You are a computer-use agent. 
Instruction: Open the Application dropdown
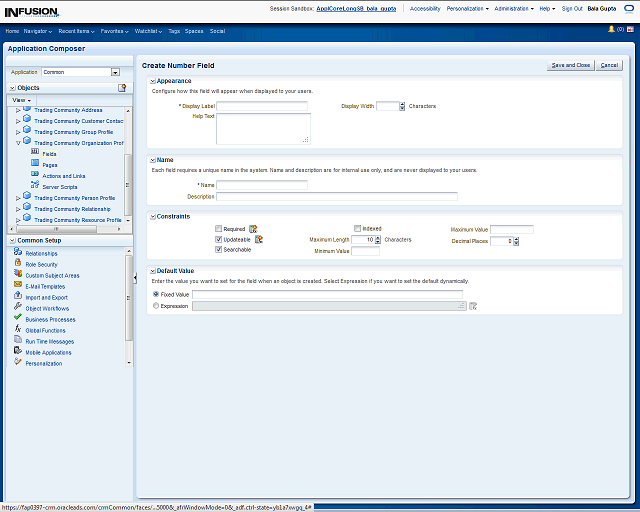coord(115,72)
